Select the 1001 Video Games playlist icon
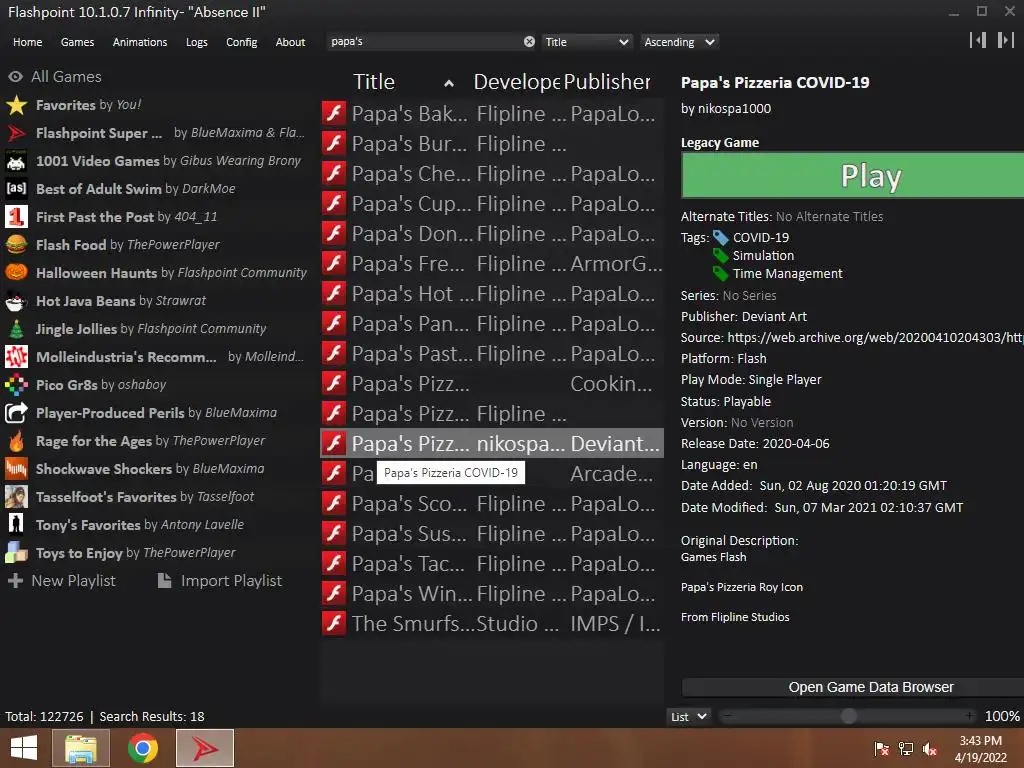1024x768 pixels. [x=16, y=161]
